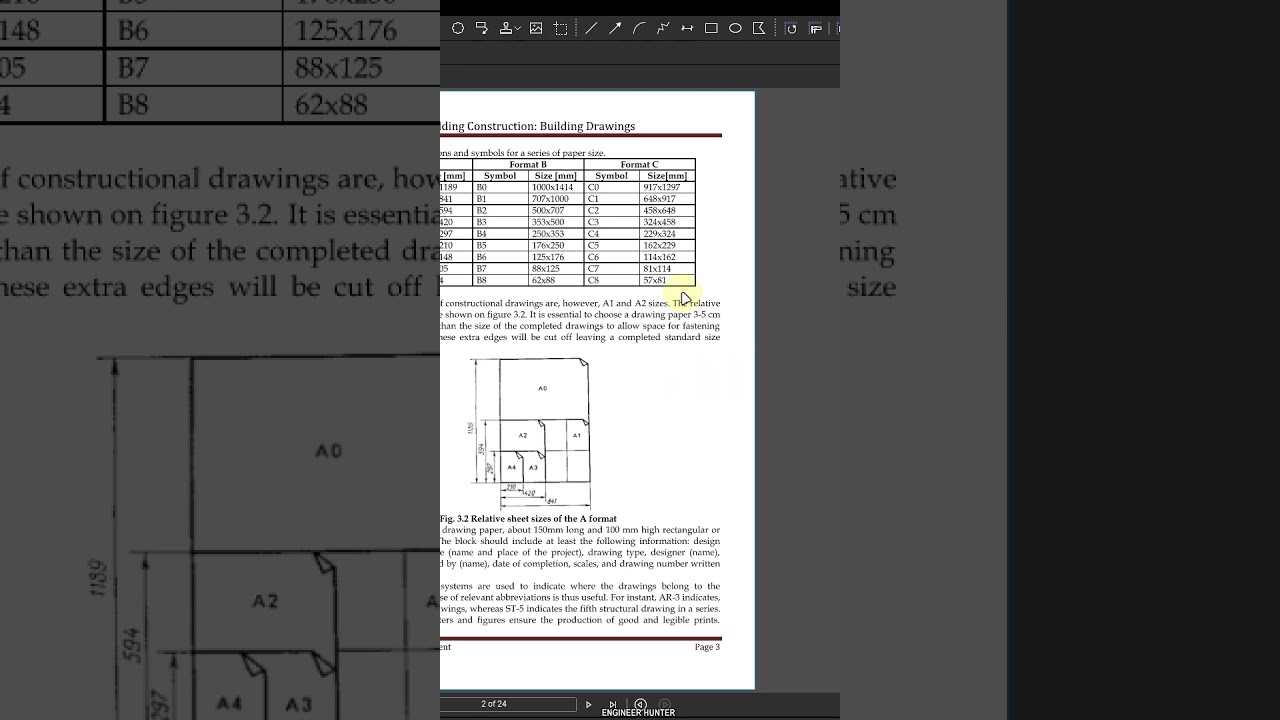Select the callout annotation tool
Screen dimensions: 1280x720
pyautogui.click(x=482, y=29)
